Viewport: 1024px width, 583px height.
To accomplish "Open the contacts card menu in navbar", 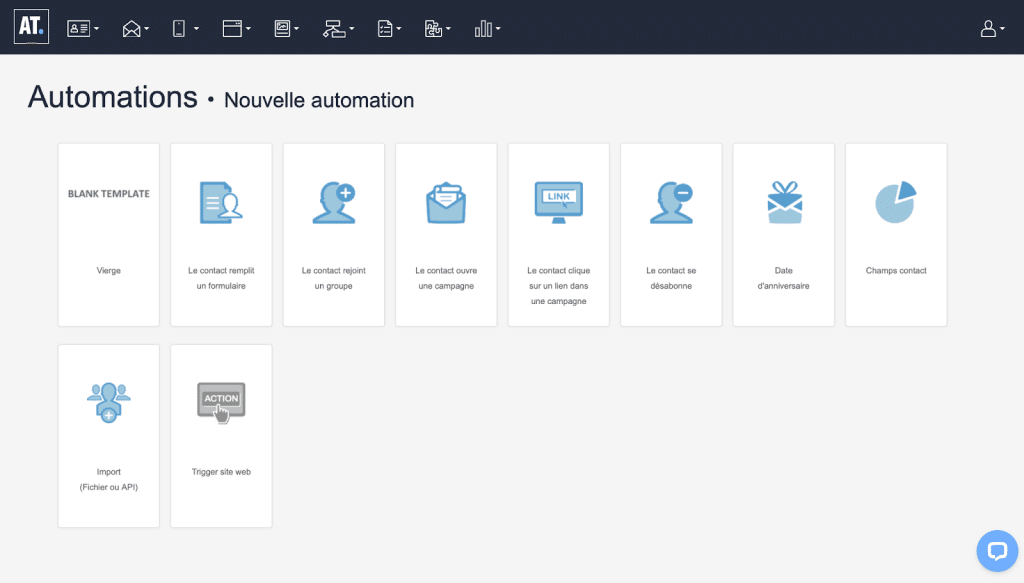I will 82,29.
